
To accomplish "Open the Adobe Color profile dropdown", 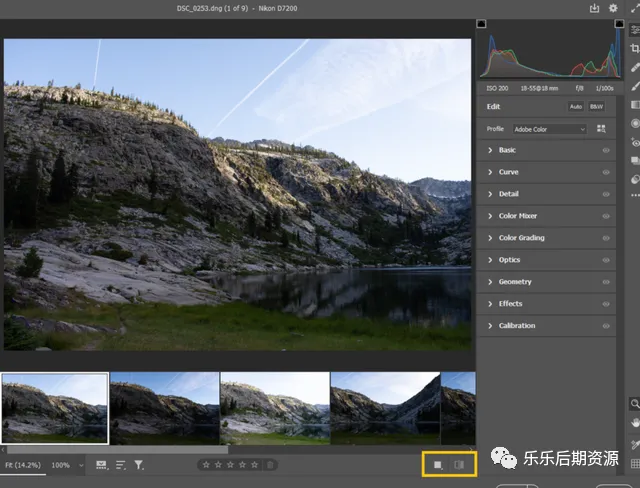I will tap(549, 129).
